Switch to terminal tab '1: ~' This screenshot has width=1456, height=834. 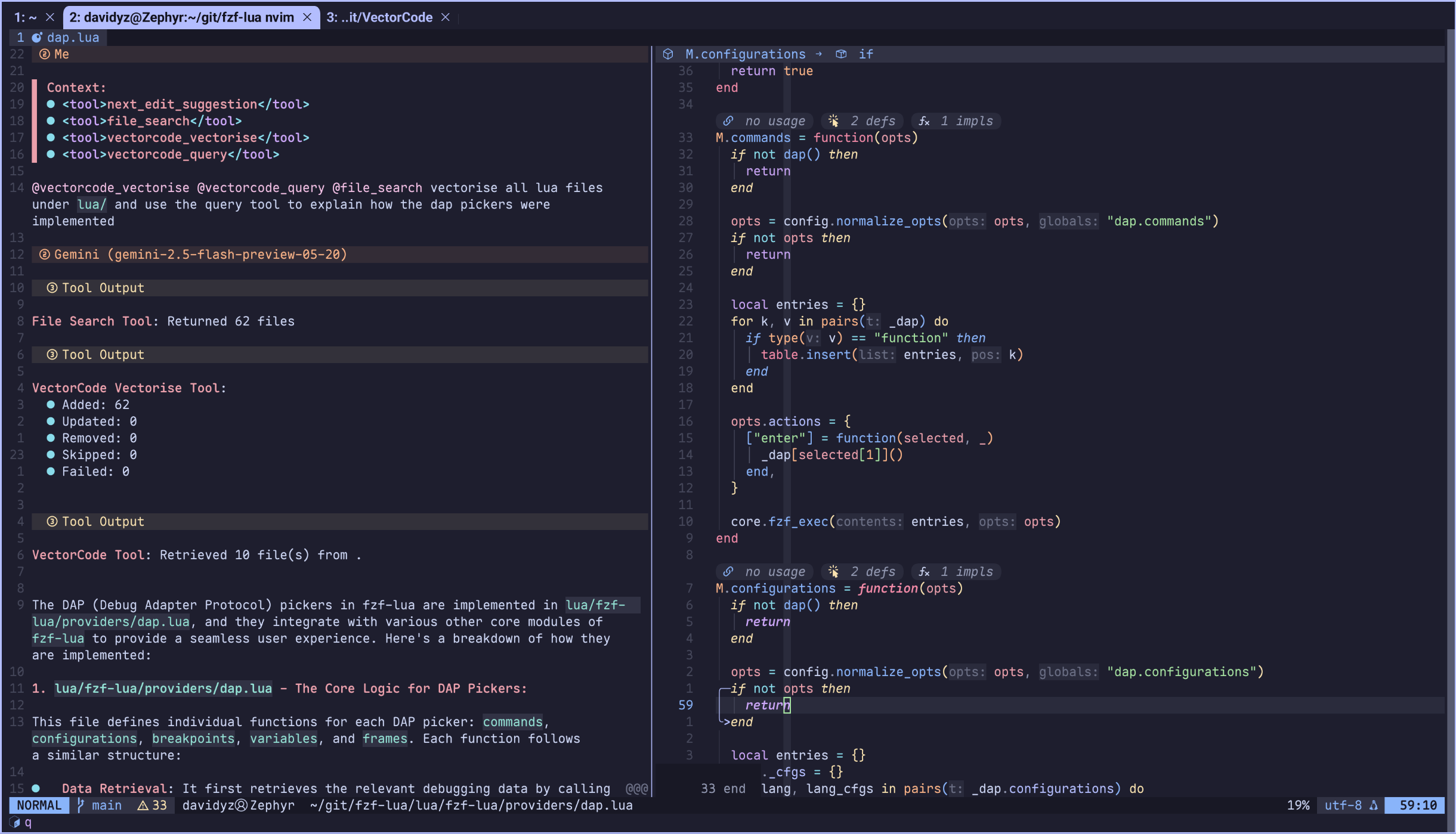point(25,17)
